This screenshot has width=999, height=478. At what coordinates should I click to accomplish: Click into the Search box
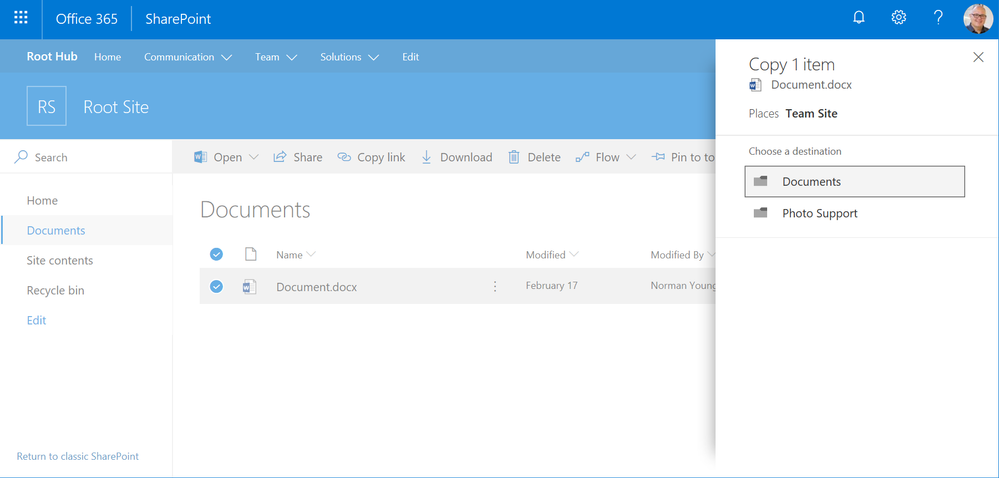coord(87,157)
